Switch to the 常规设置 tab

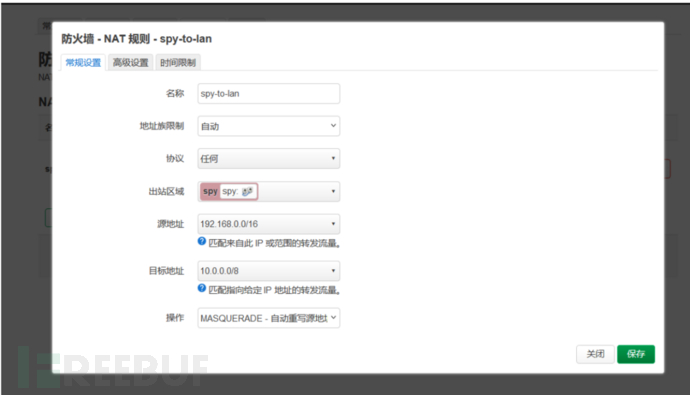(x=83, y=62)
